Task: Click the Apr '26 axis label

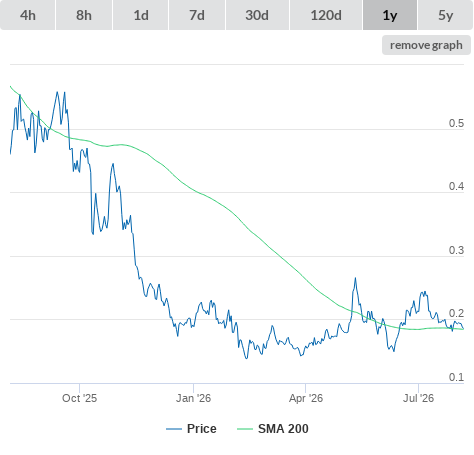Action: click(x=306, y=398)
